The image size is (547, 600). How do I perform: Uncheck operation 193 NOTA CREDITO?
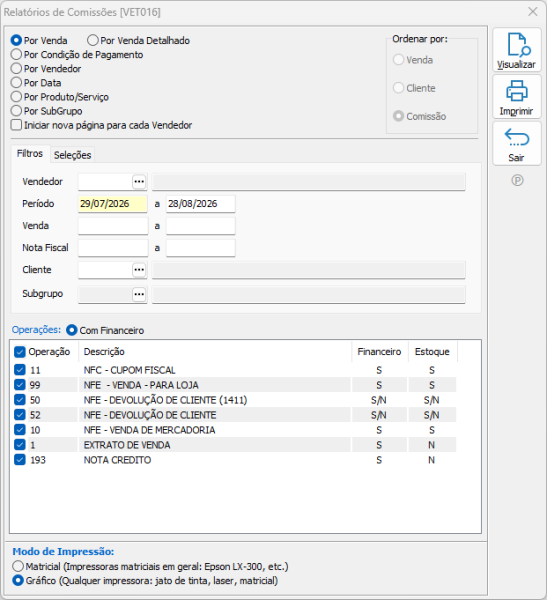(x=20, y=460)
